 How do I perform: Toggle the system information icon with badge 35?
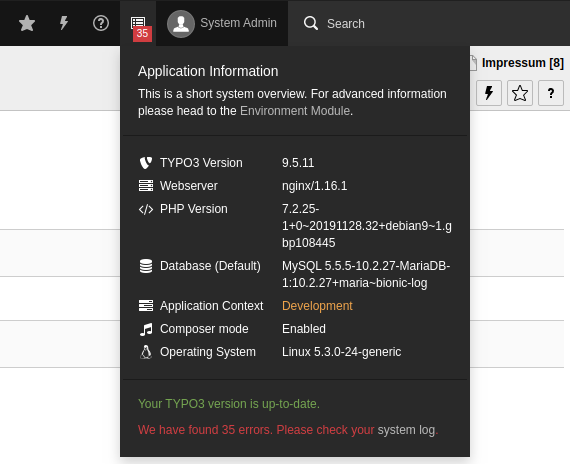tap(138, 24)
